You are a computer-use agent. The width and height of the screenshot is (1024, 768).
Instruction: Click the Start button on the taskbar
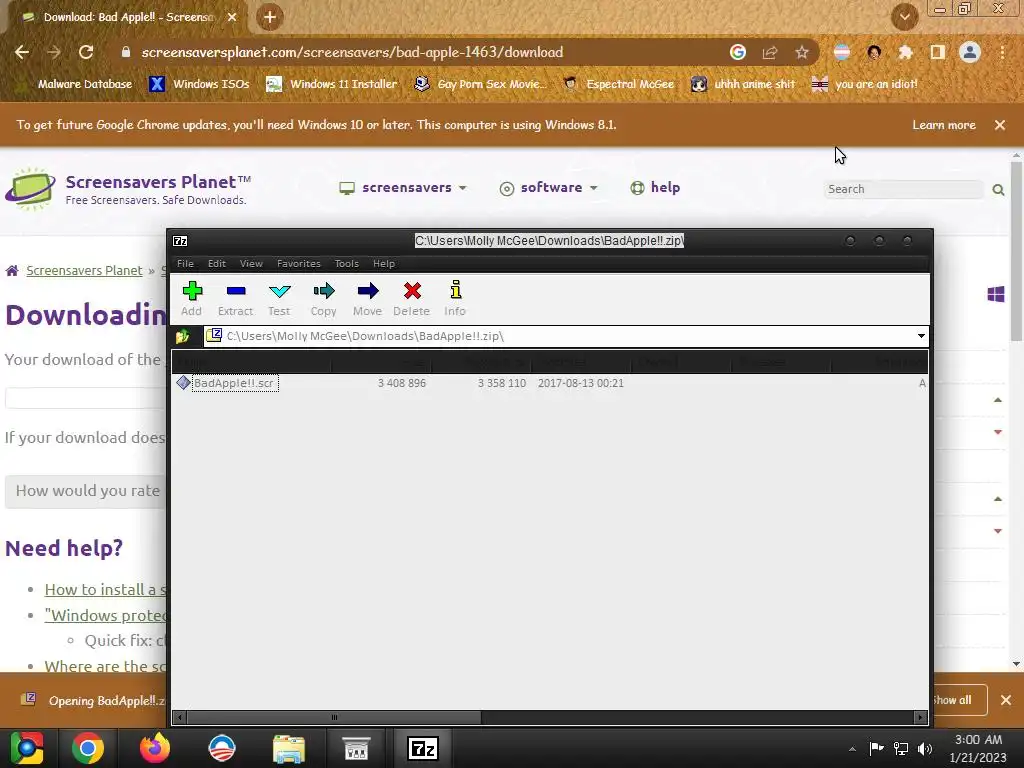[27, 748]
